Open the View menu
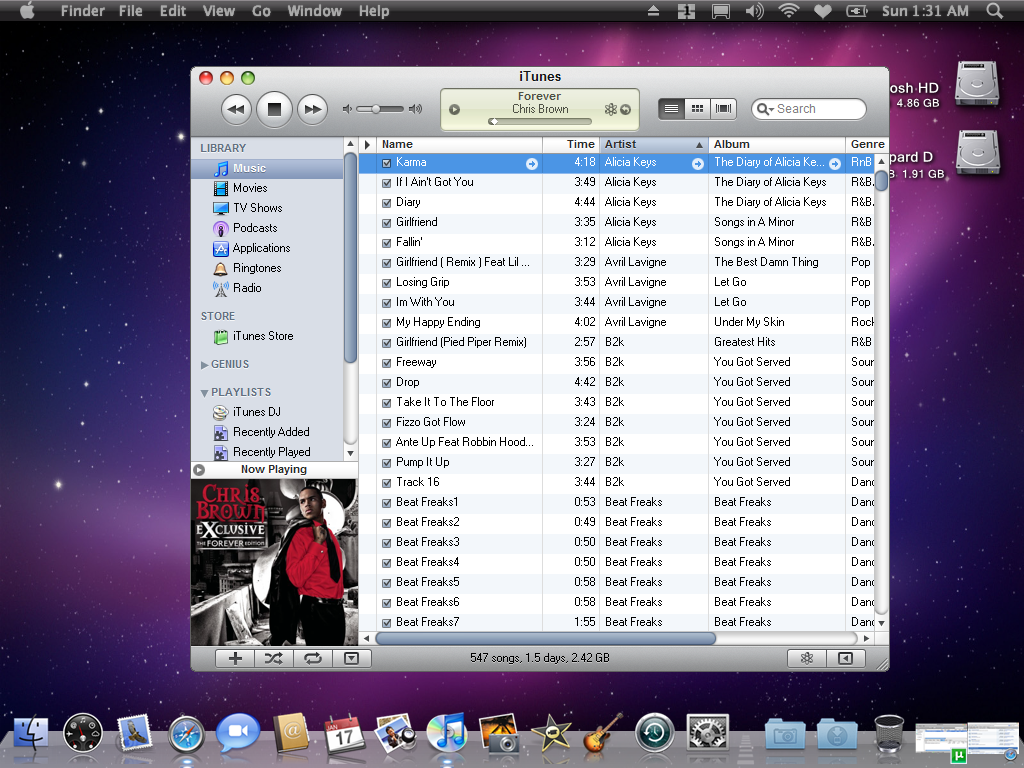The image size is (1024, 768). point(218,11)
